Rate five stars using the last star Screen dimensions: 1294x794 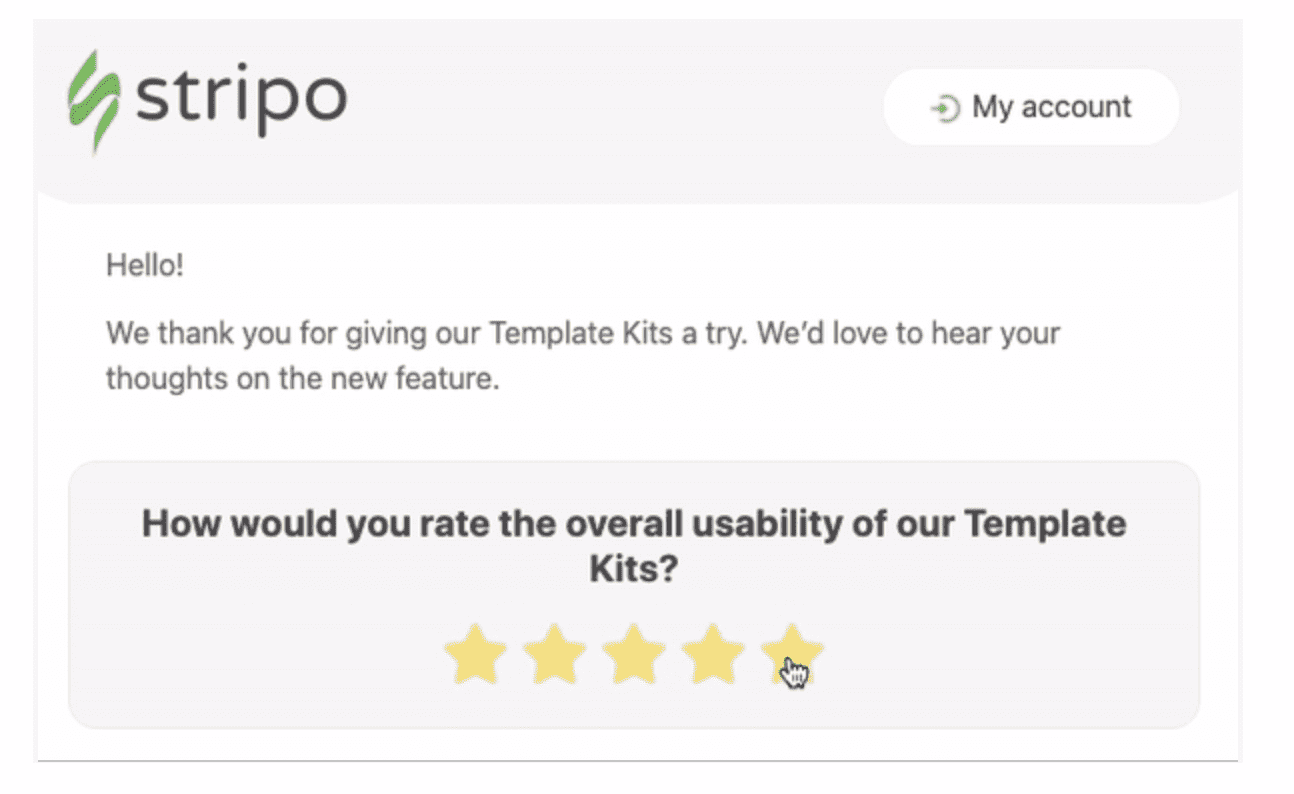[x=792, y=652]
